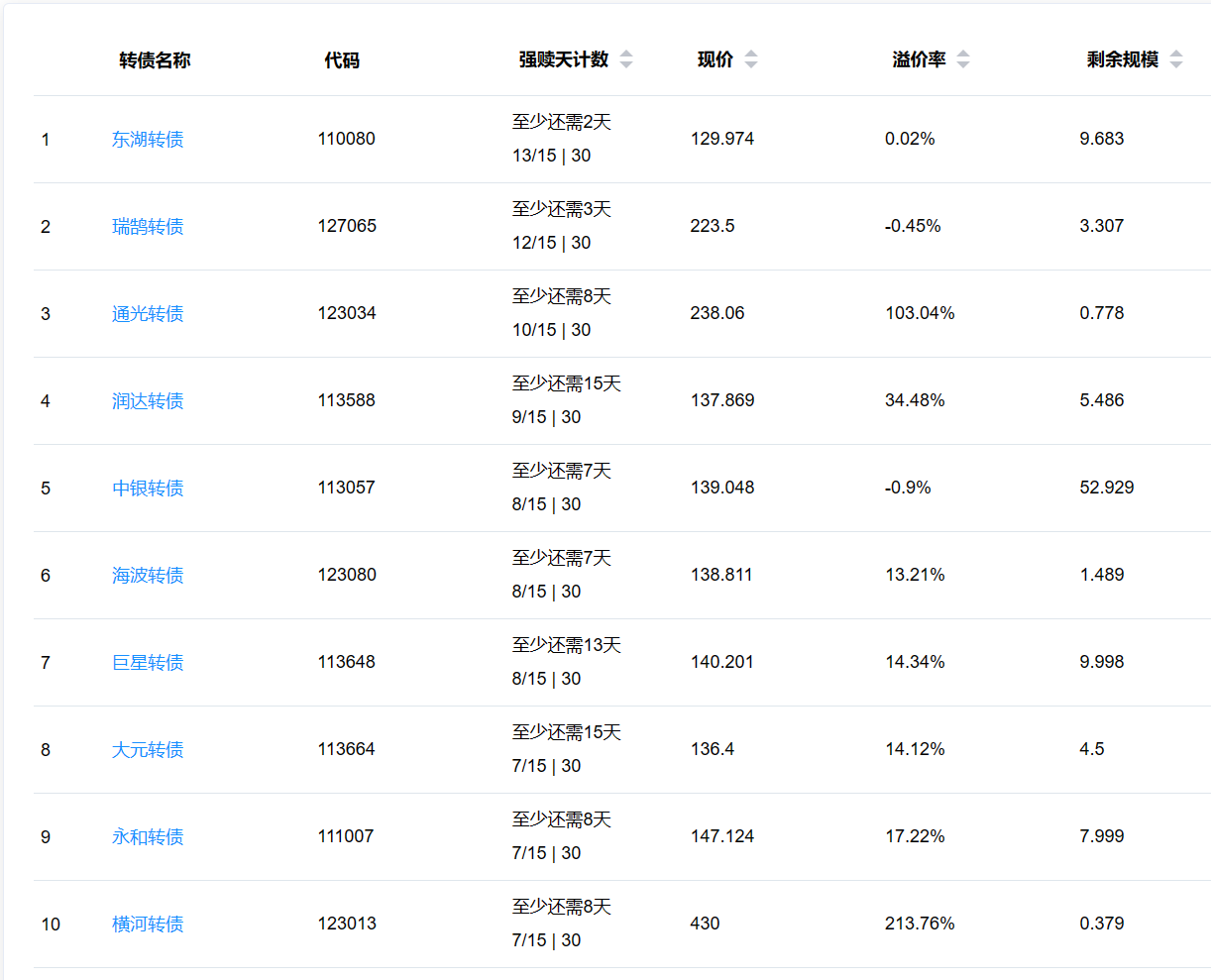Click the 转债名称 column header
Viewport: 1211px width, 980px height.
point(155,60)
